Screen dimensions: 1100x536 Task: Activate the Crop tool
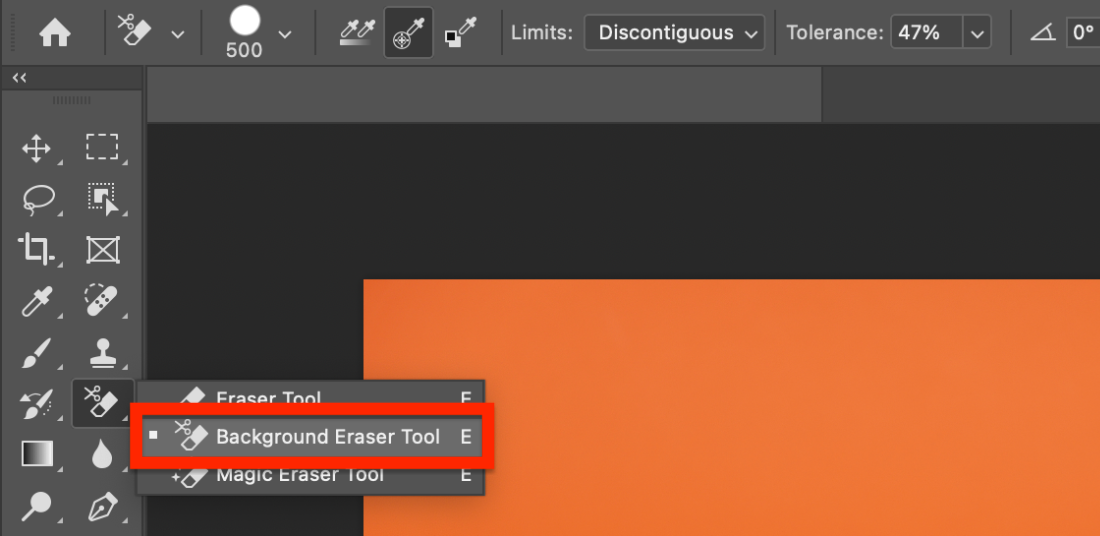[36, 248]
